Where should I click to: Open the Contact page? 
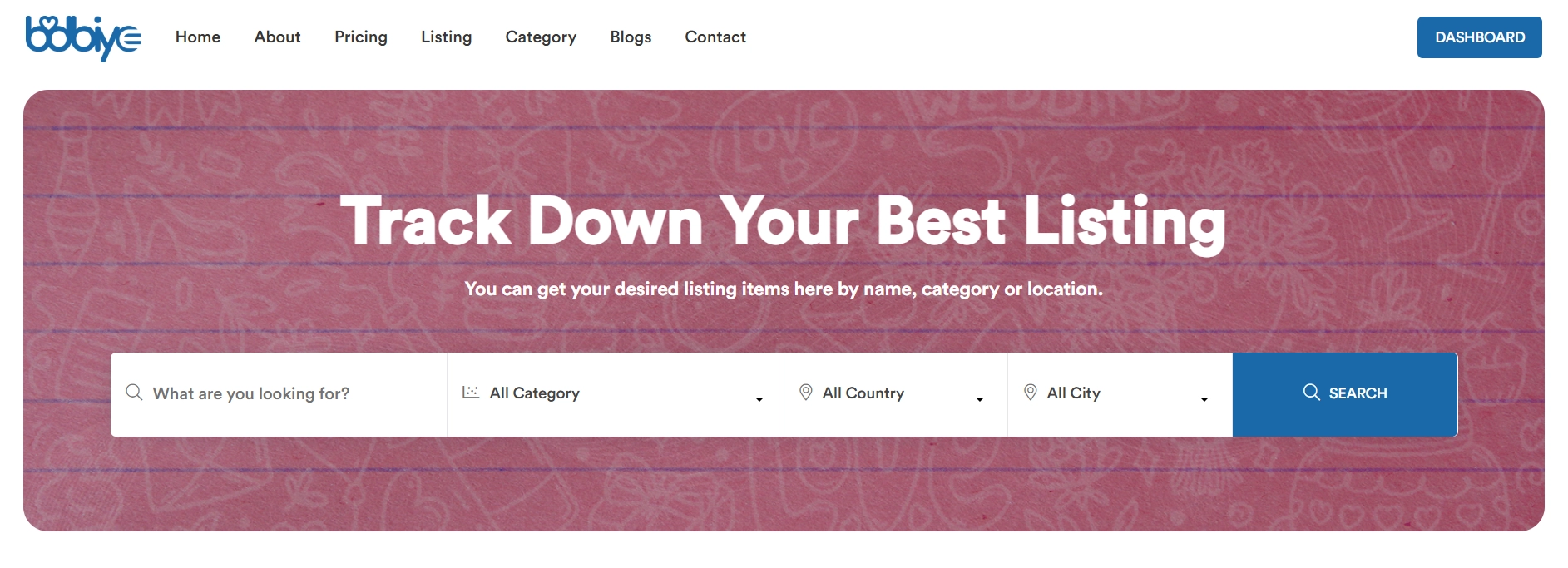tap(715, 37)
